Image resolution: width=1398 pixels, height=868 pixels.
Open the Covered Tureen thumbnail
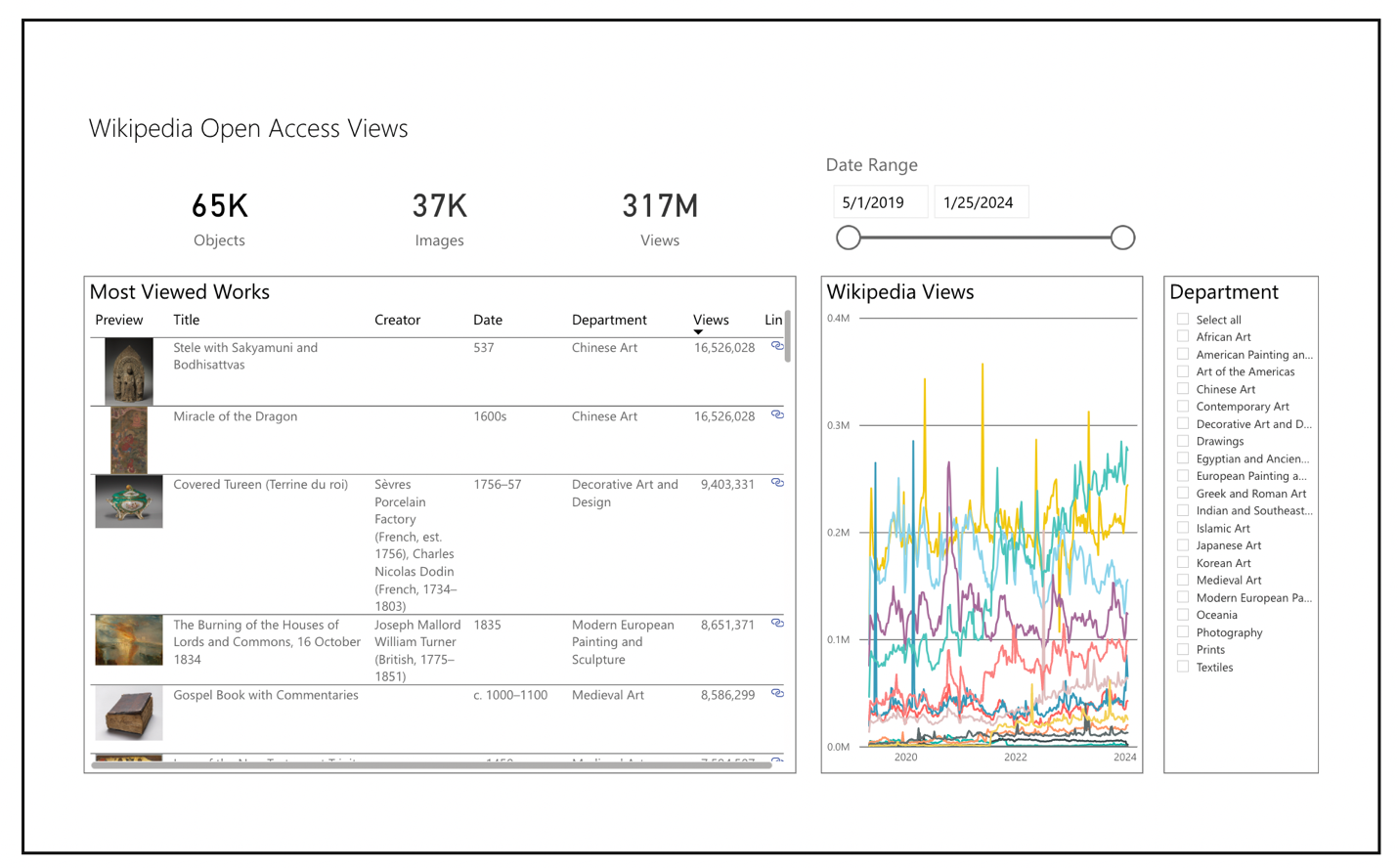(x=129, y=501)
